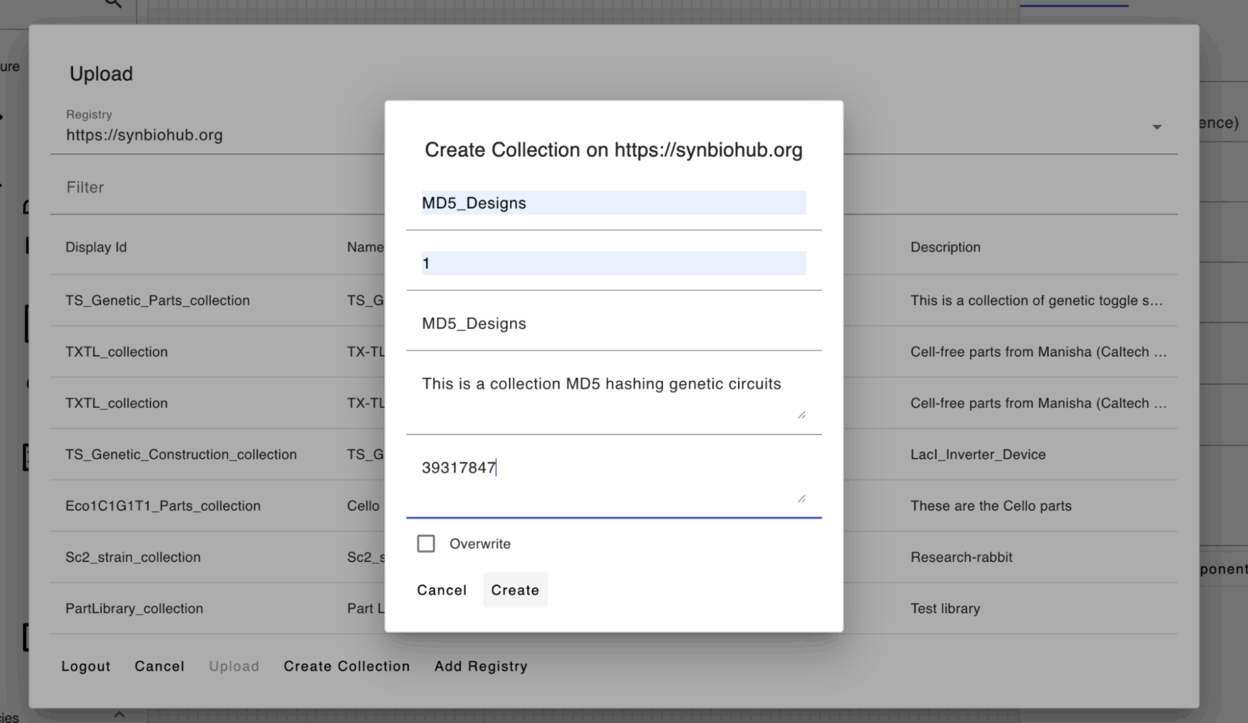Click the Test library description
Viewport: 1248px width, 723px height.
(x=945, y=608)
